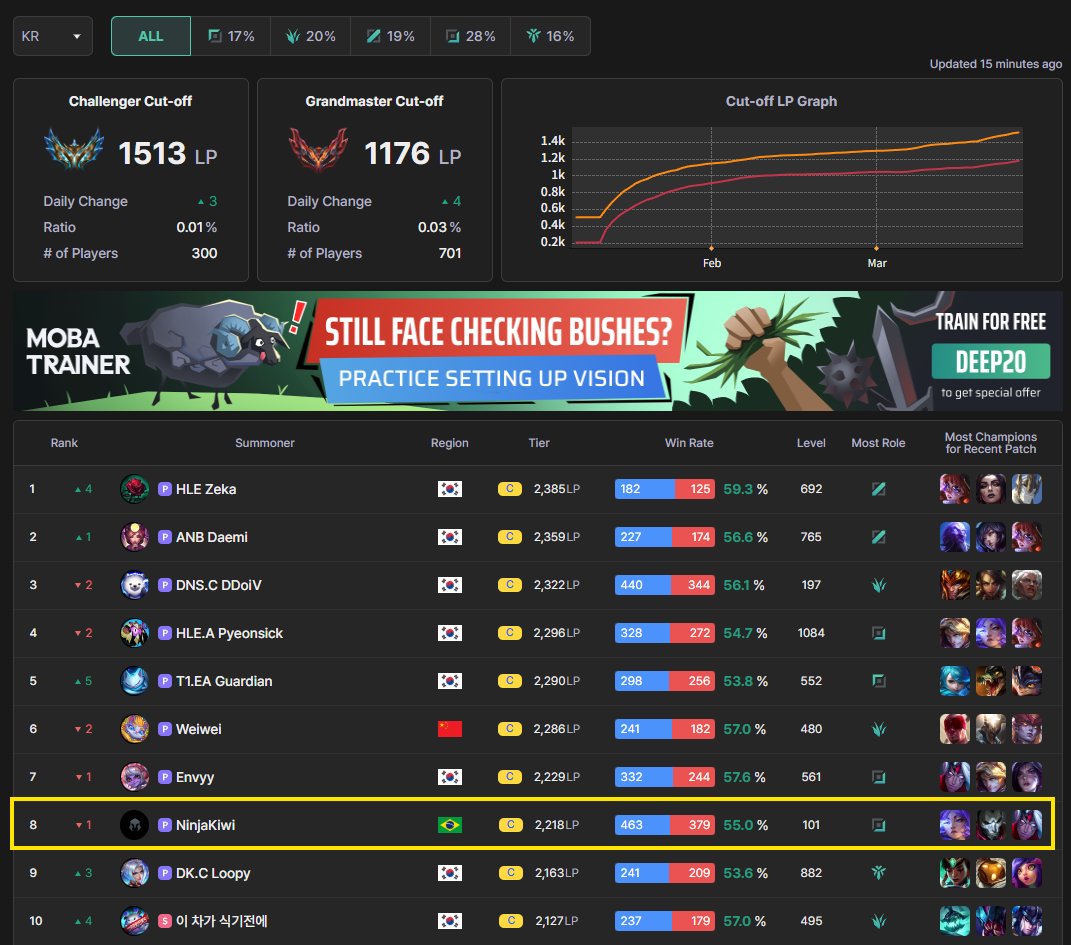Click the P badge beside HLE Zeka
The image size is (1071, 945).
[165, 489]
